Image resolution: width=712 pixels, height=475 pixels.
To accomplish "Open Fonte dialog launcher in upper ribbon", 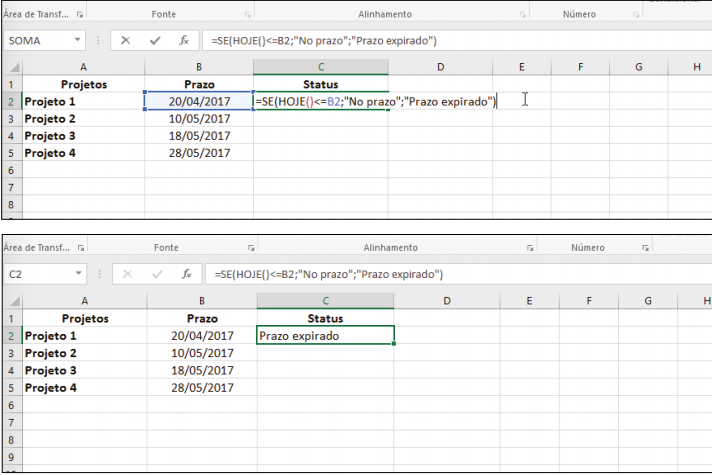I will (245, 16).
